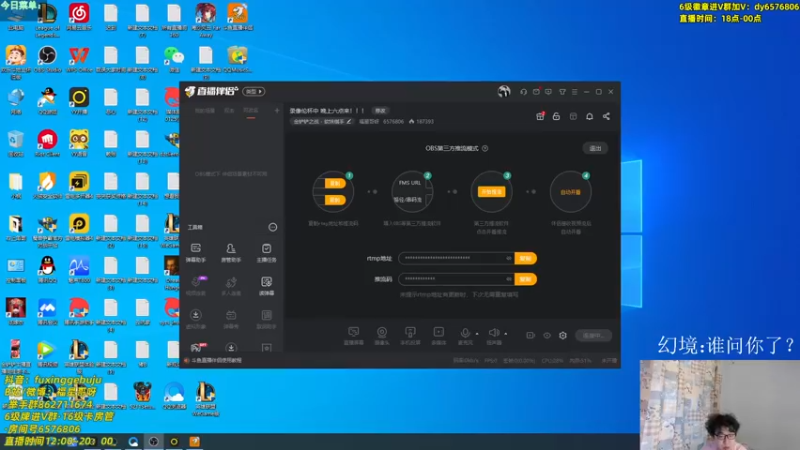Click the share icon in the stream header

(x=606, y=116)
